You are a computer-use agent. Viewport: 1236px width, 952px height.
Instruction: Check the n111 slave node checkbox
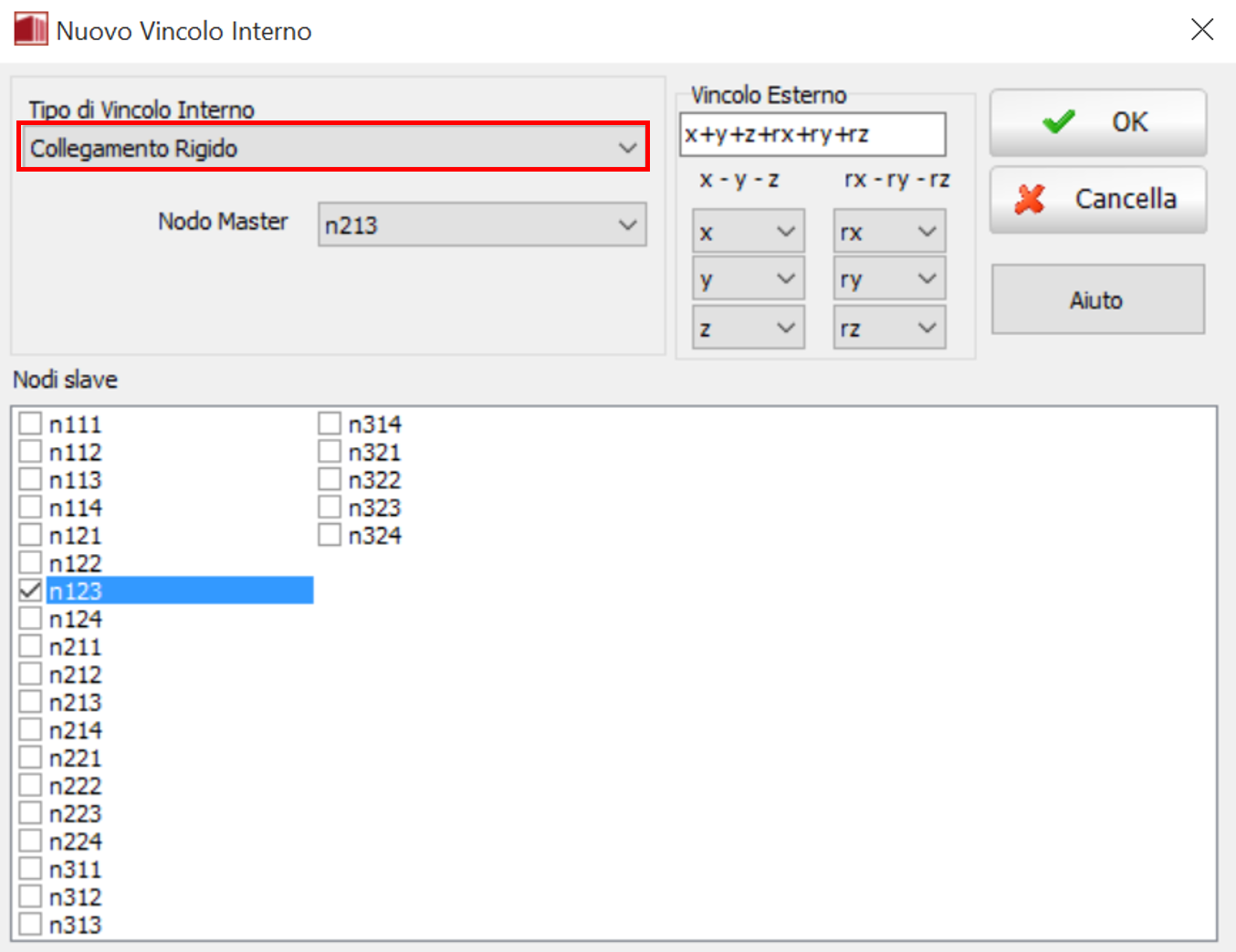30,424
